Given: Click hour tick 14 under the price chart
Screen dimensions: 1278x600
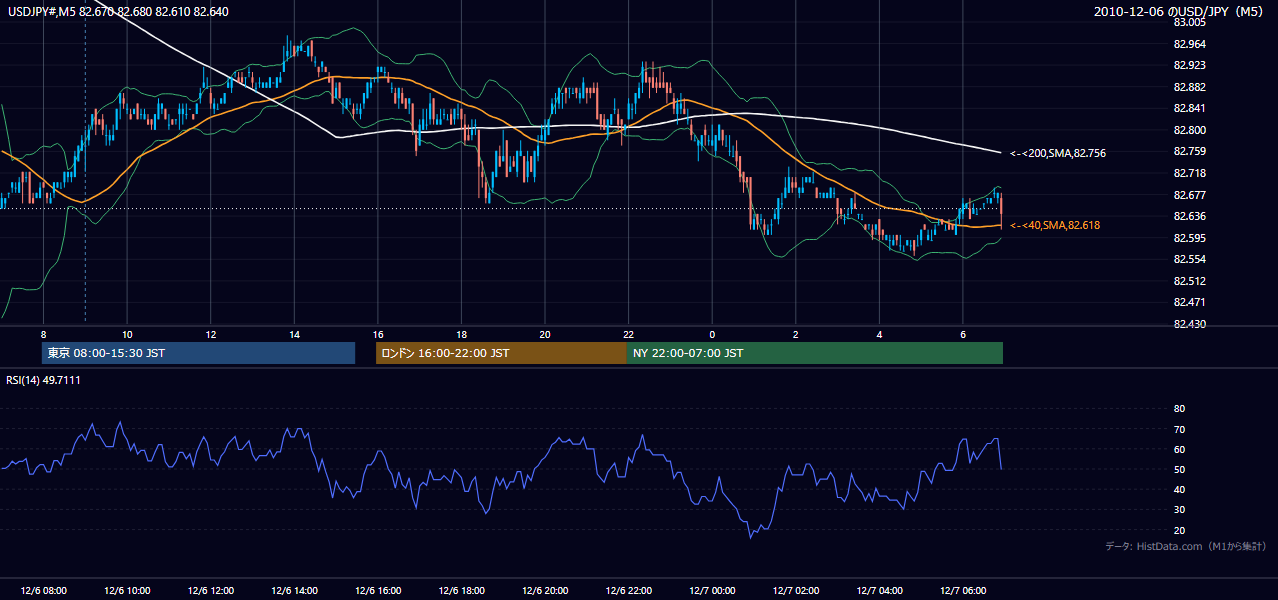Looking at the screenshot, I should pos(294,334).
